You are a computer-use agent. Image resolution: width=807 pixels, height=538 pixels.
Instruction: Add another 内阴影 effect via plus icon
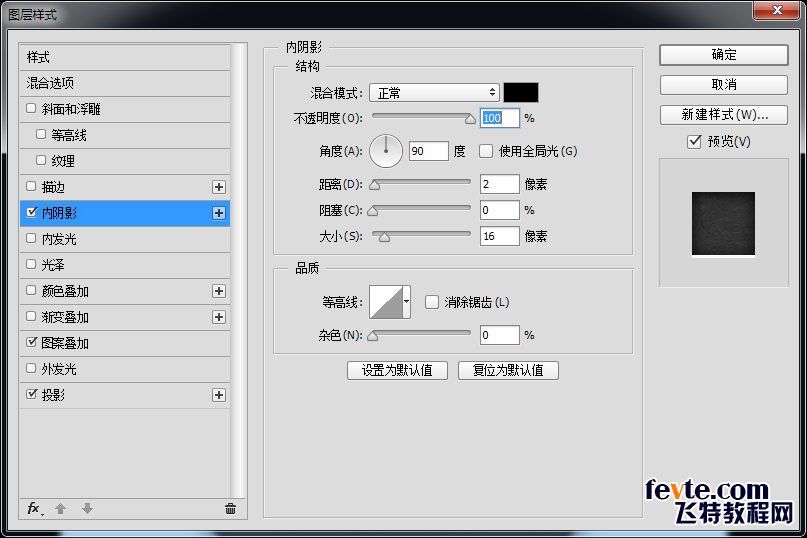(x=219, y=213)
